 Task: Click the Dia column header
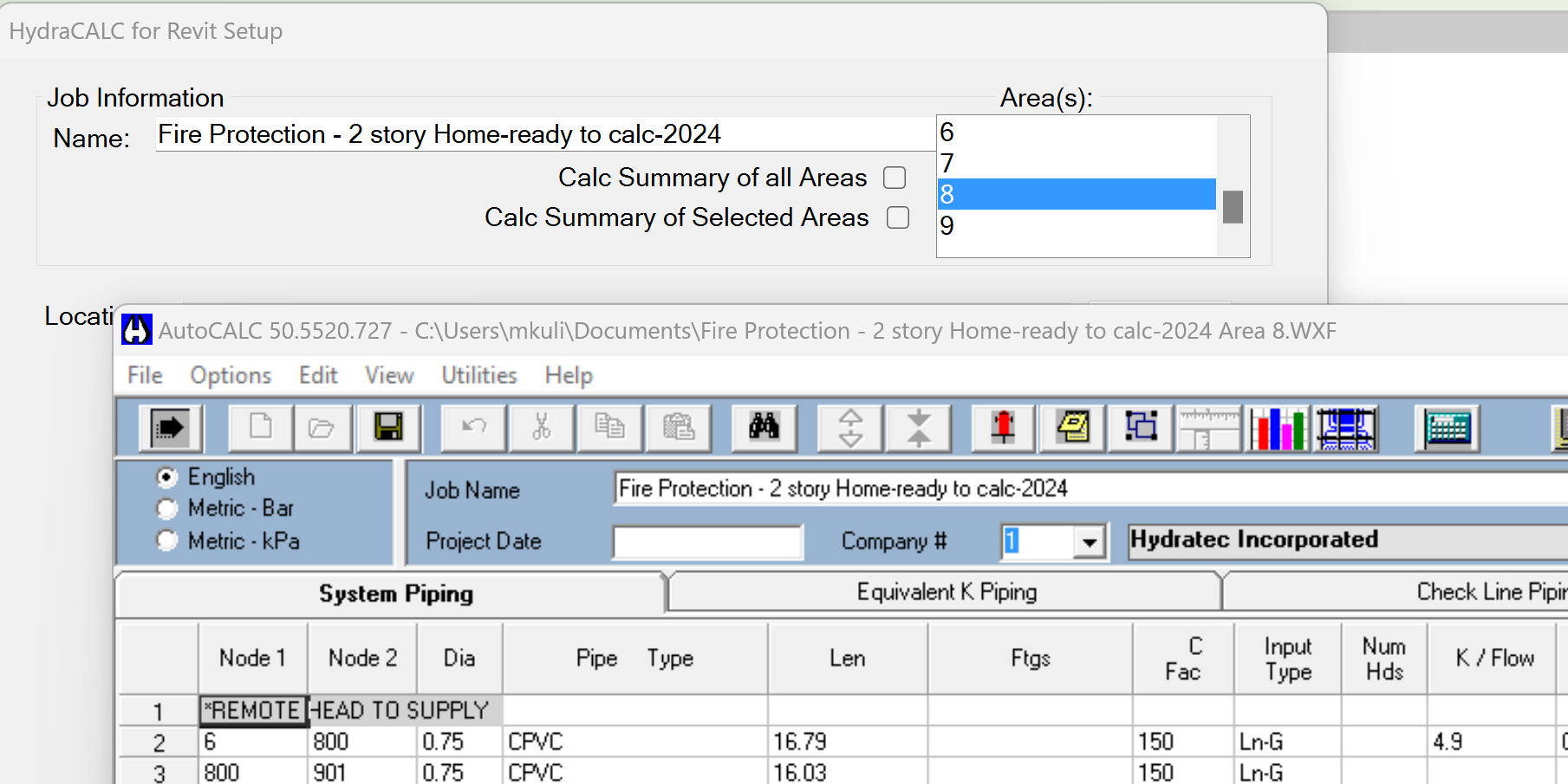(459, 658)
